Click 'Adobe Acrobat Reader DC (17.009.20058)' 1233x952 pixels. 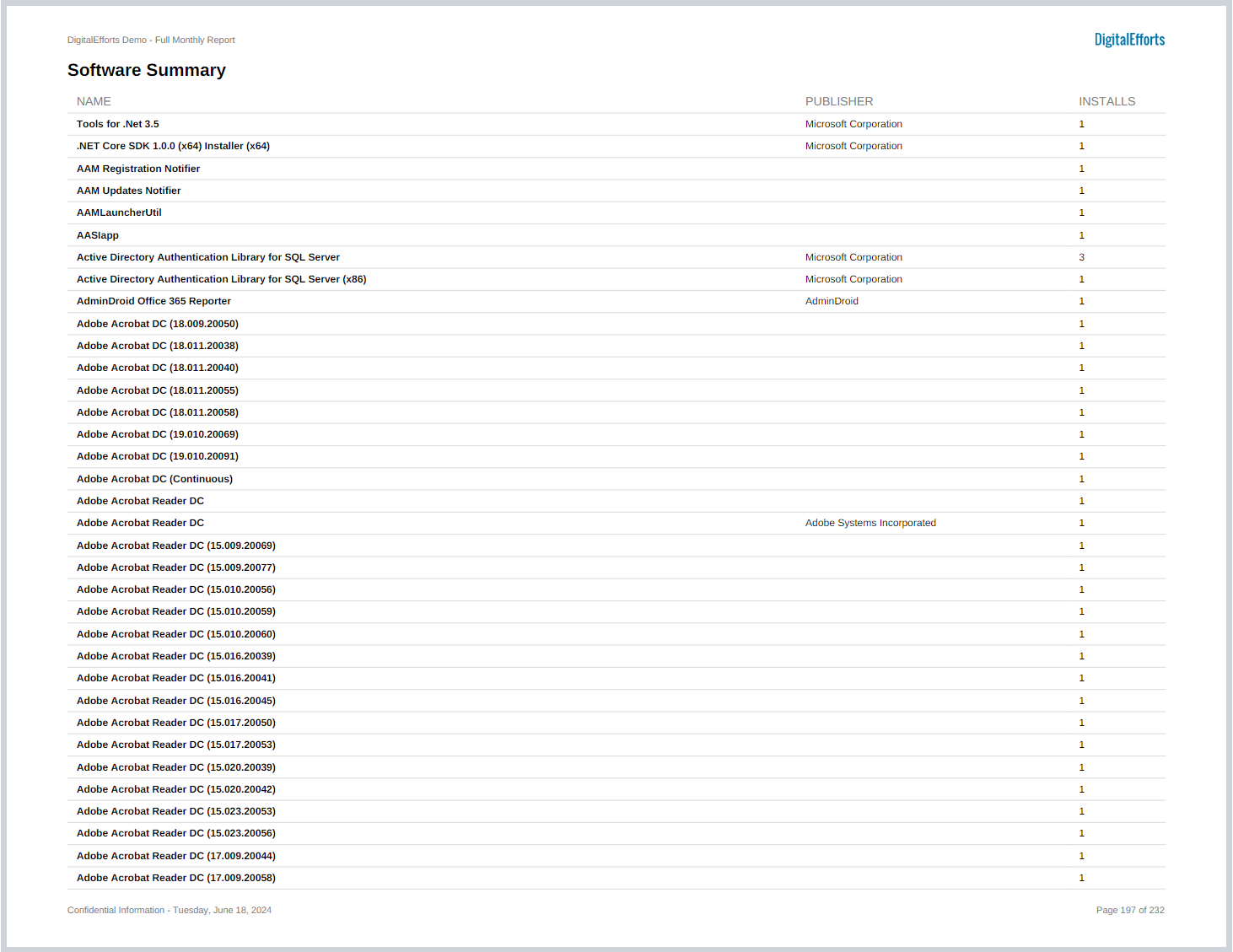pyautogui.click(x=176, y=878)
